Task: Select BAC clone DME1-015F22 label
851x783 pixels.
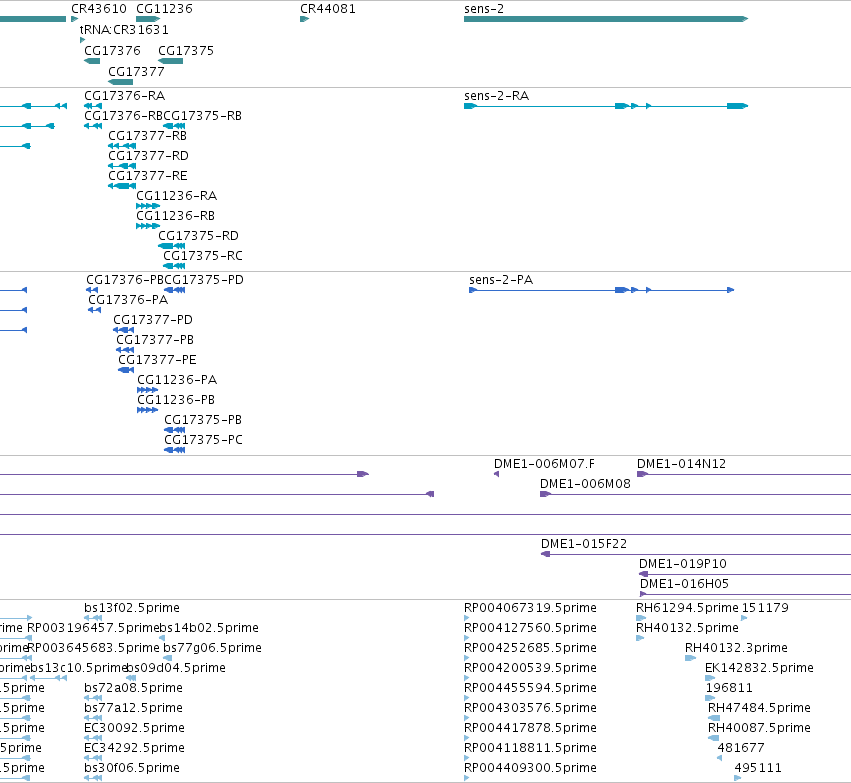Action: 584,544
